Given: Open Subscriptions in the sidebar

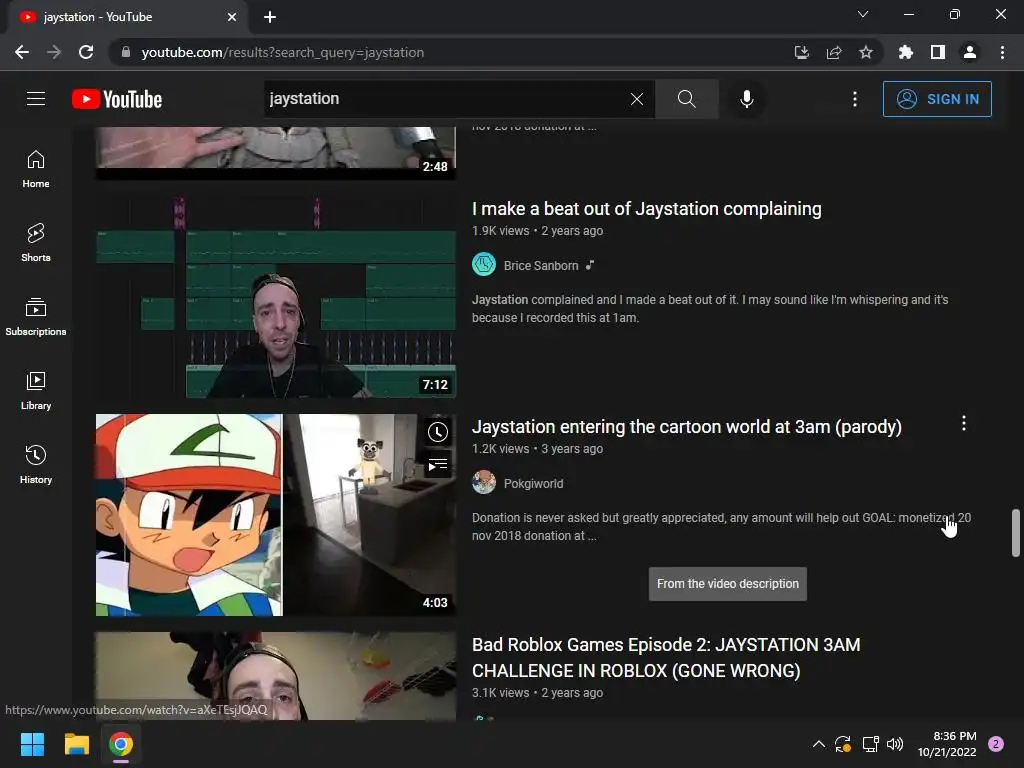Looking at the screenshot, I should click(x=36, y=316).
